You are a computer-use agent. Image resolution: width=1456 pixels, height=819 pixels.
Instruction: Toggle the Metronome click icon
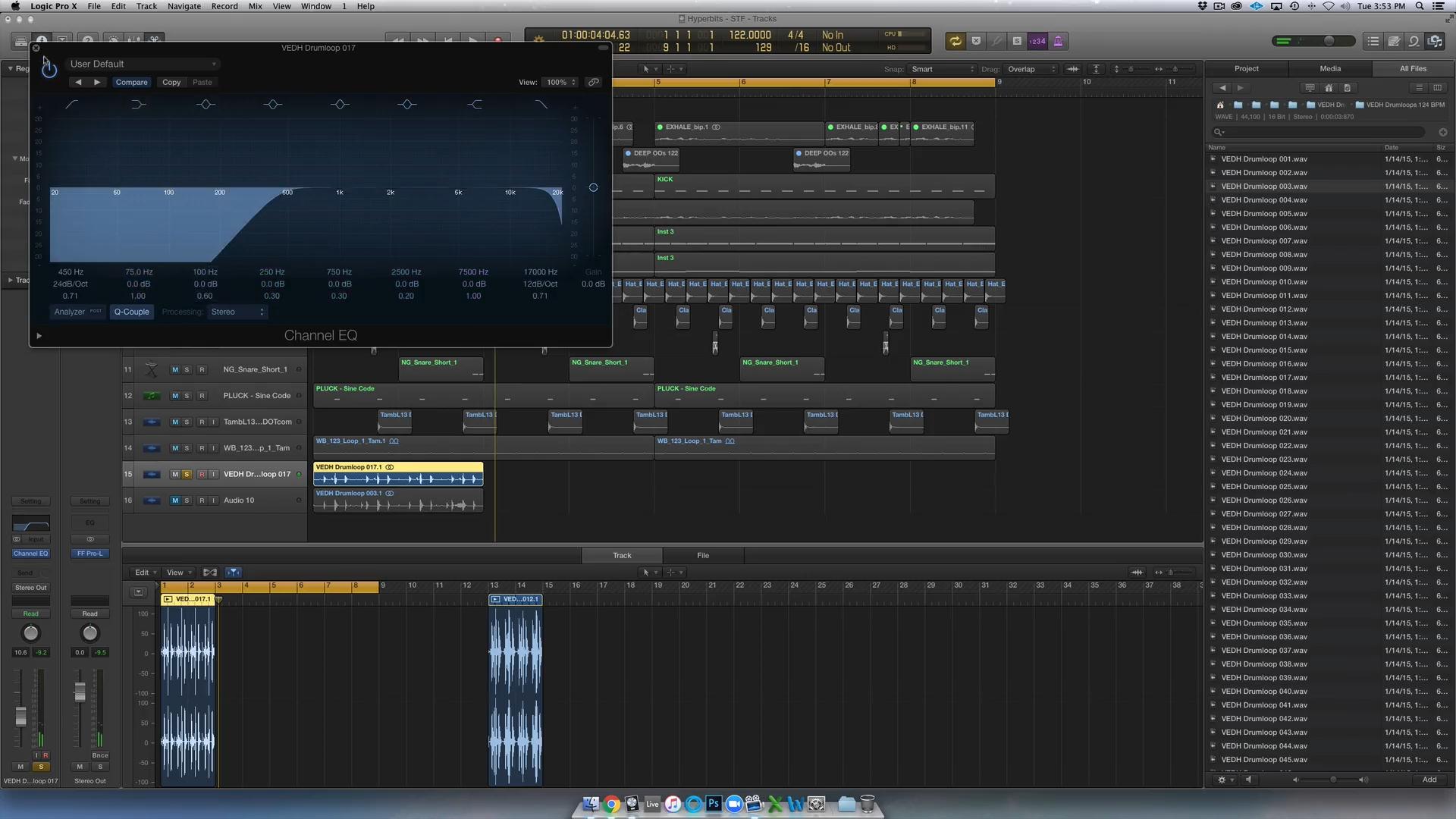[x=1058, y=41]
